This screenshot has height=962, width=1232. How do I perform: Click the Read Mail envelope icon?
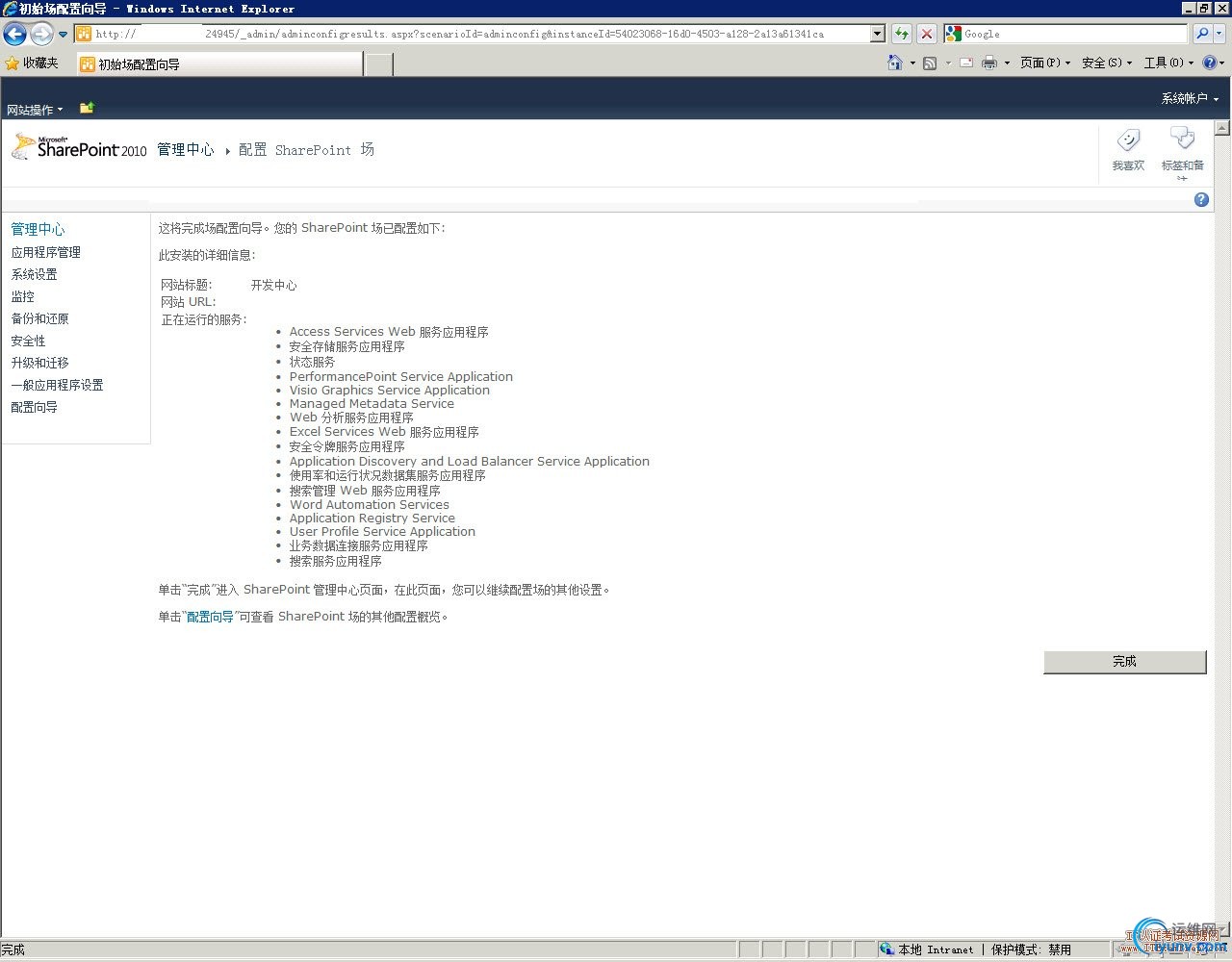pyautogui.click(x=964, y=63)
